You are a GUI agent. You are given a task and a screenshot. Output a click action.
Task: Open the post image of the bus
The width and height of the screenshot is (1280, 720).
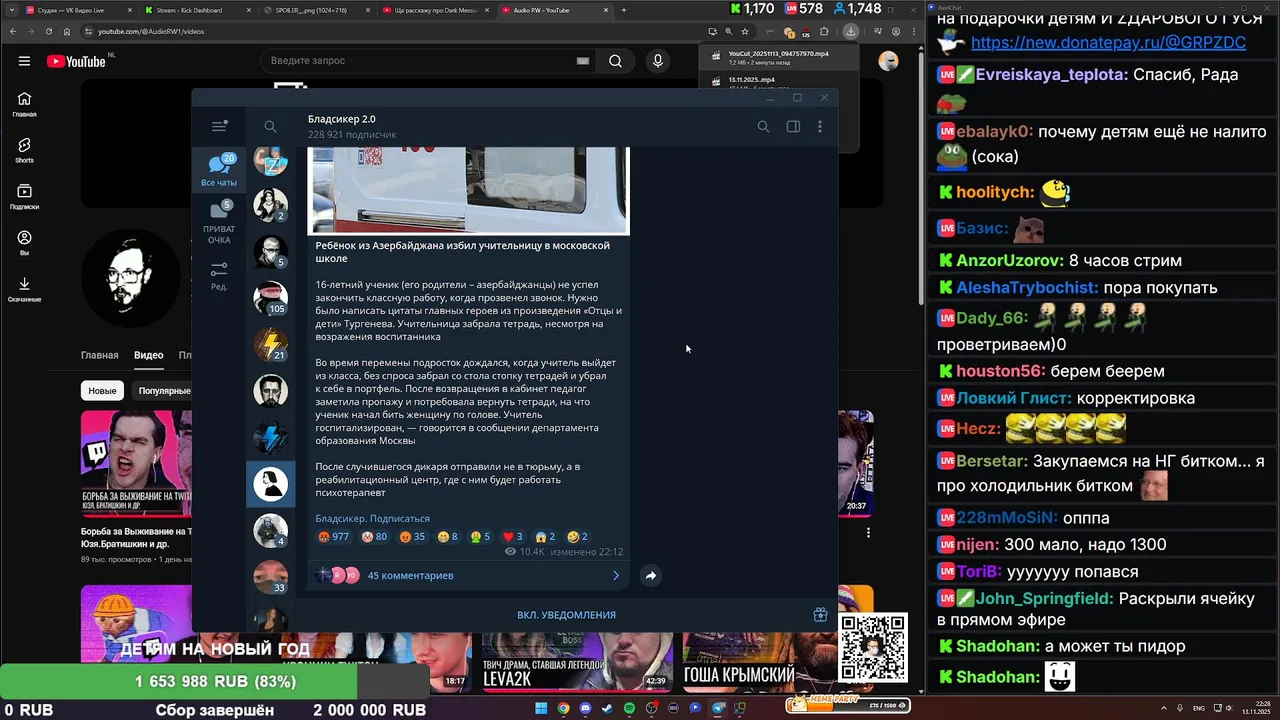click(x=468, y=189)
